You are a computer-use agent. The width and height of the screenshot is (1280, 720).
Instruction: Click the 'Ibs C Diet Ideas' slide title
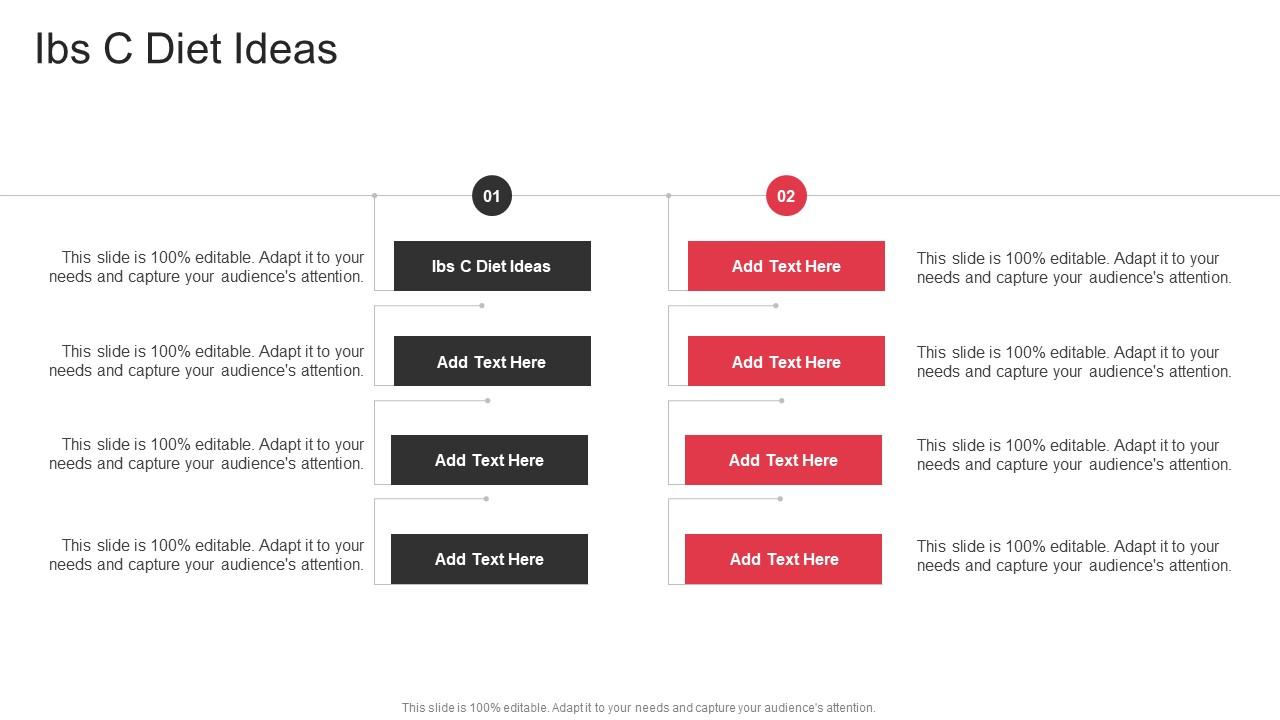pyautogui.click(x=186, y=49)
